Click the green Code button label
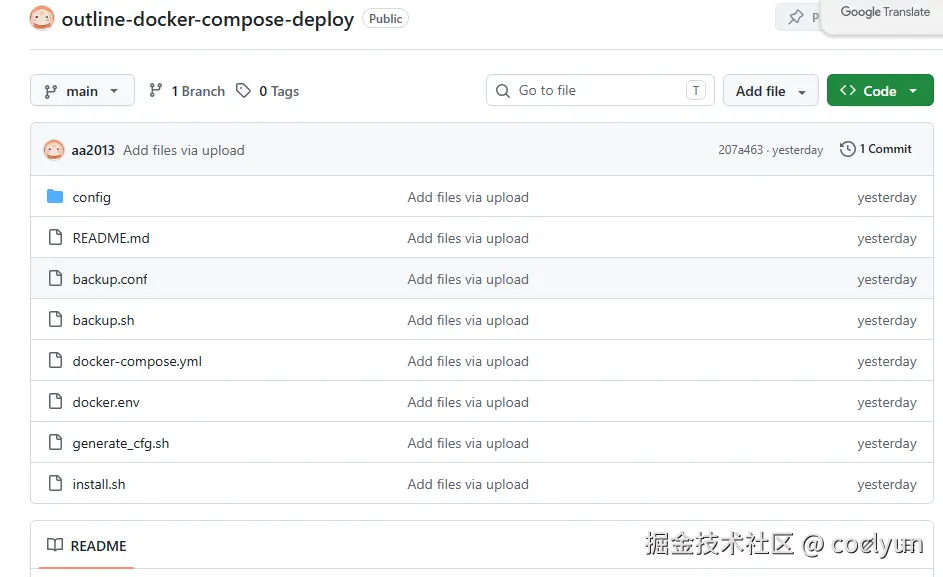The image size is (943, 577). coord(880,91)
